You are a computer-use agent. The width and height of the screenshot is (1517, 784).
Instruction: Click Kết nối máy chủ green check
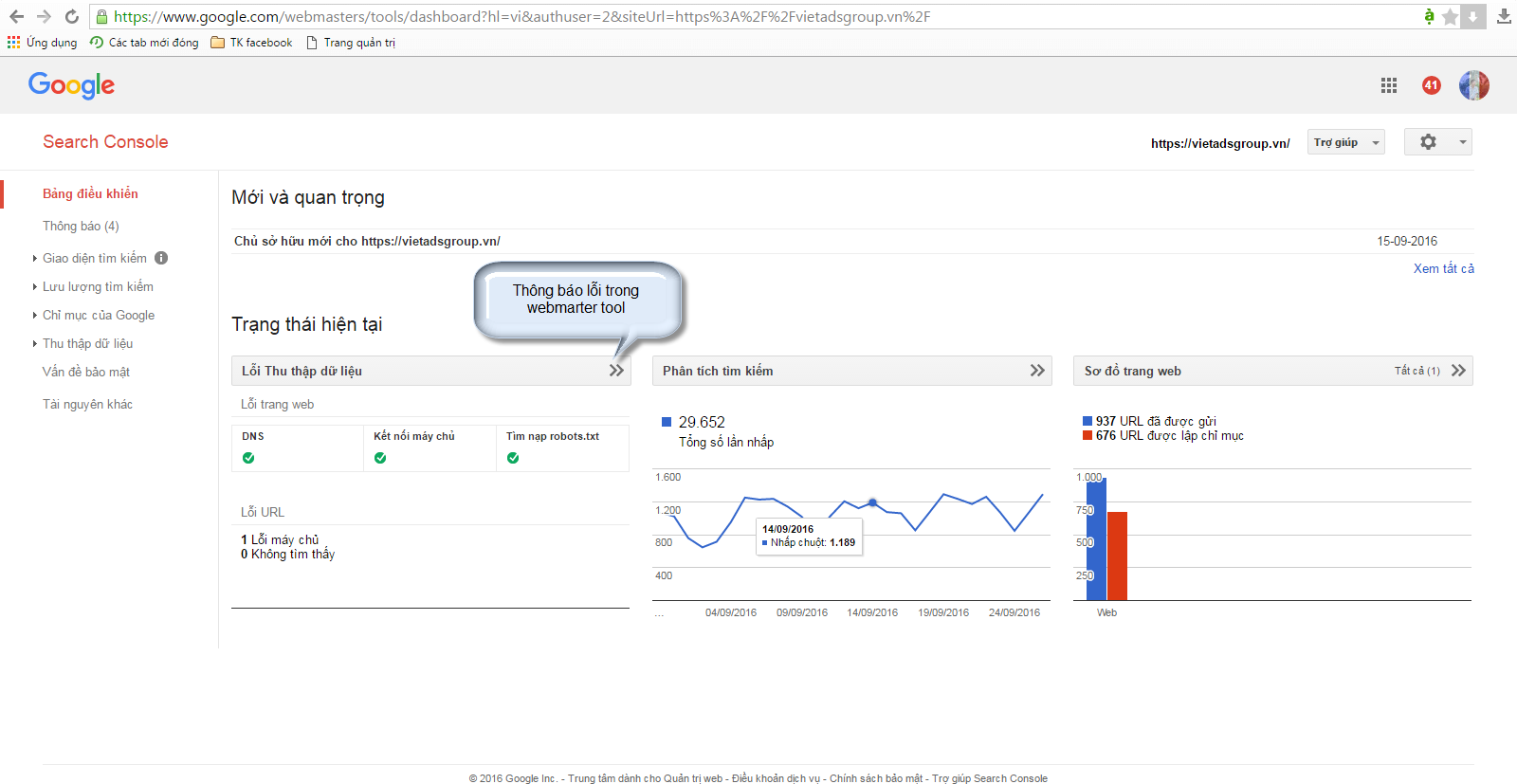[380, 458]
